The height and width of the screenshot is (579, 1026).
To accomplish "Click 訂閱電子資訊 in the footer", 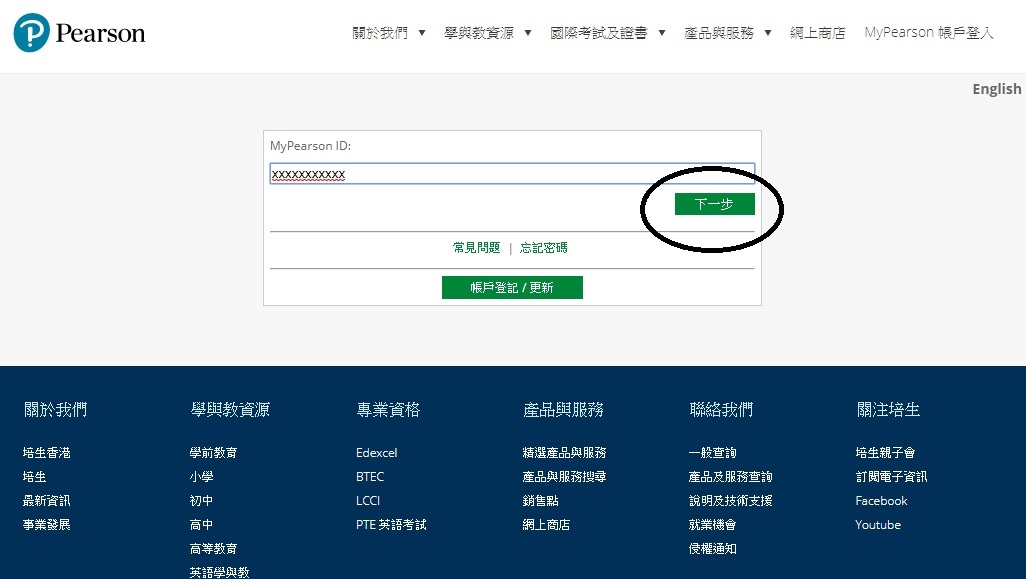I will [891, 477].
